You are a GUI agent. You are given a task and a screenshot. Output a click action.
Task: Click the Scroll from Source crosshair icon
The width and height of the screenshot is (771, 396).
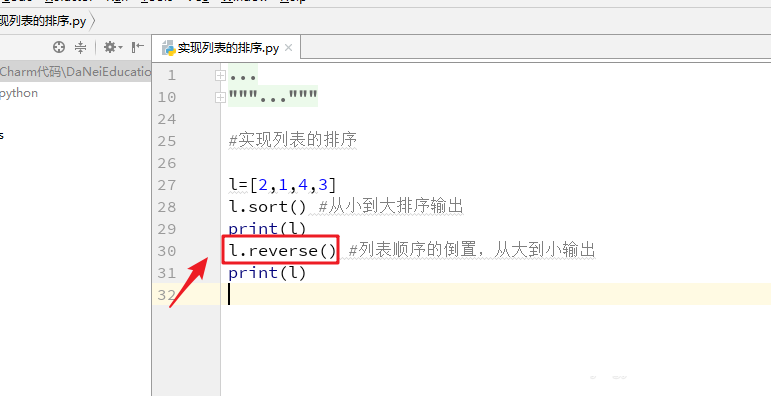59,47
